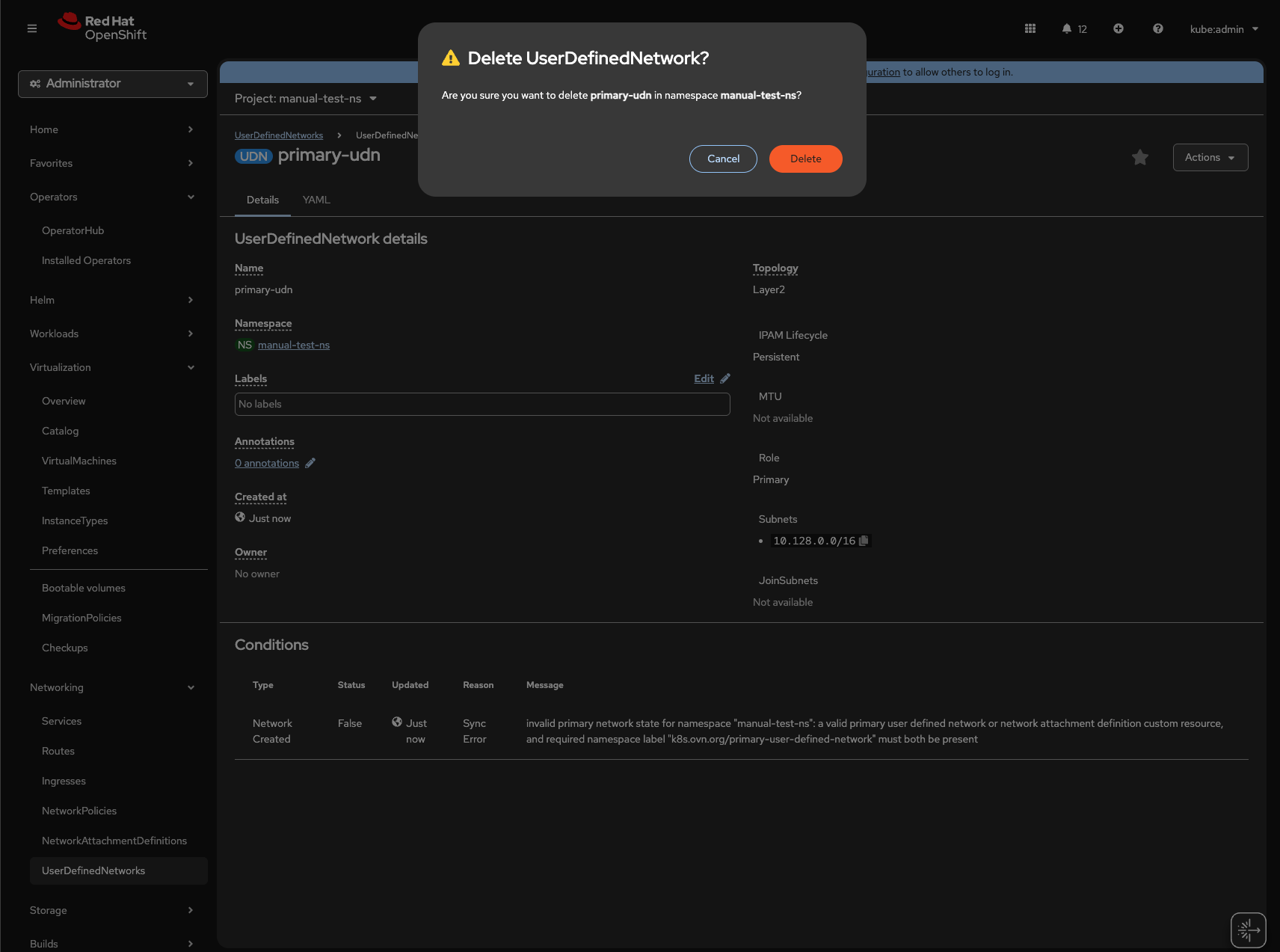This screenshot has height=952, width=1280.
Task: Open the manual-test-ns namespace link
Action: [294, 345]
